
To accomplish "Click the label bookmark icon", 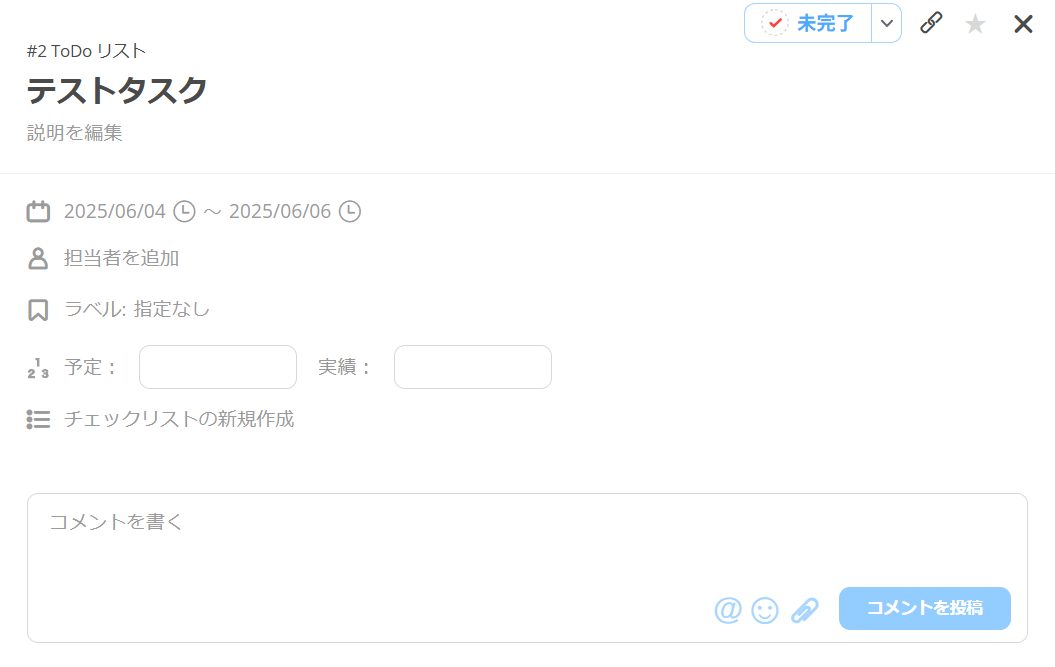I will (38, 310).
